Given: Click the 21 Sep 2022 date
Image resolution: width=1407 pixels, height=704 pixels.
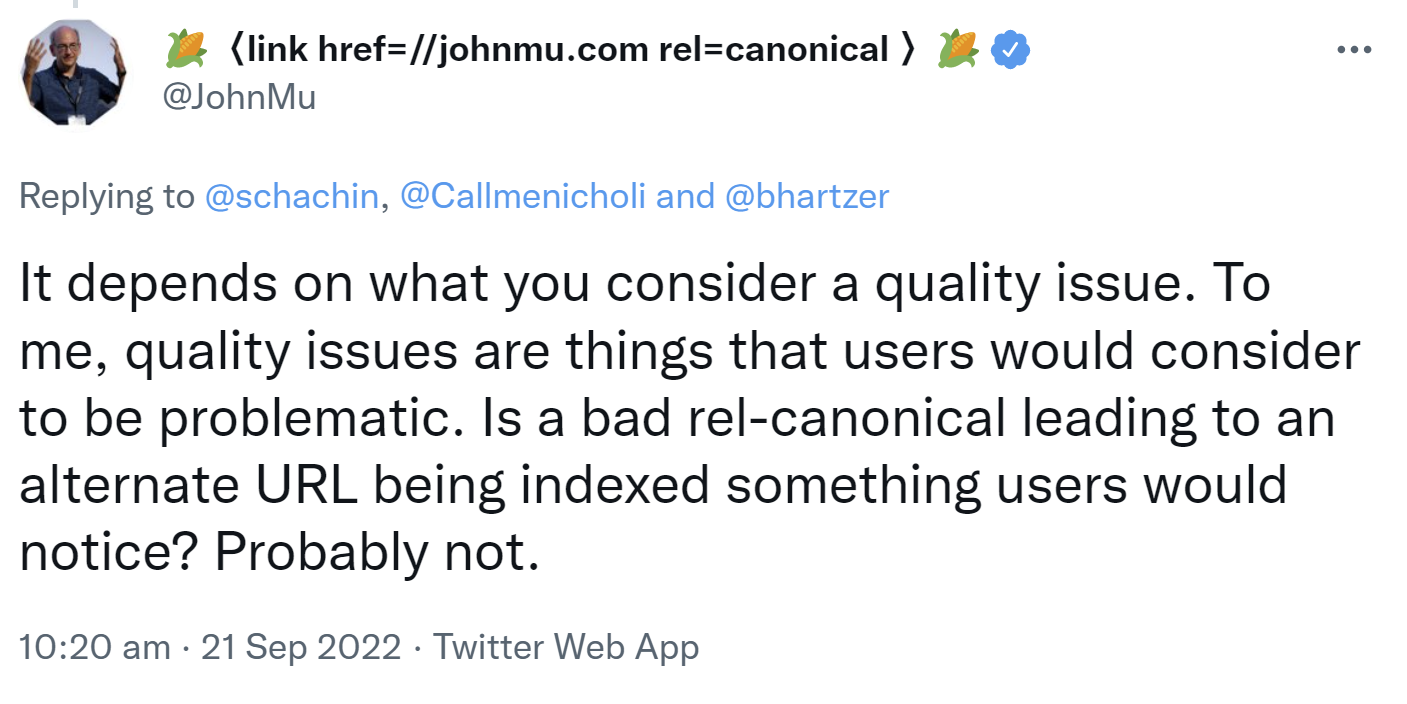Looking at the screenshot, I should 301,647.
